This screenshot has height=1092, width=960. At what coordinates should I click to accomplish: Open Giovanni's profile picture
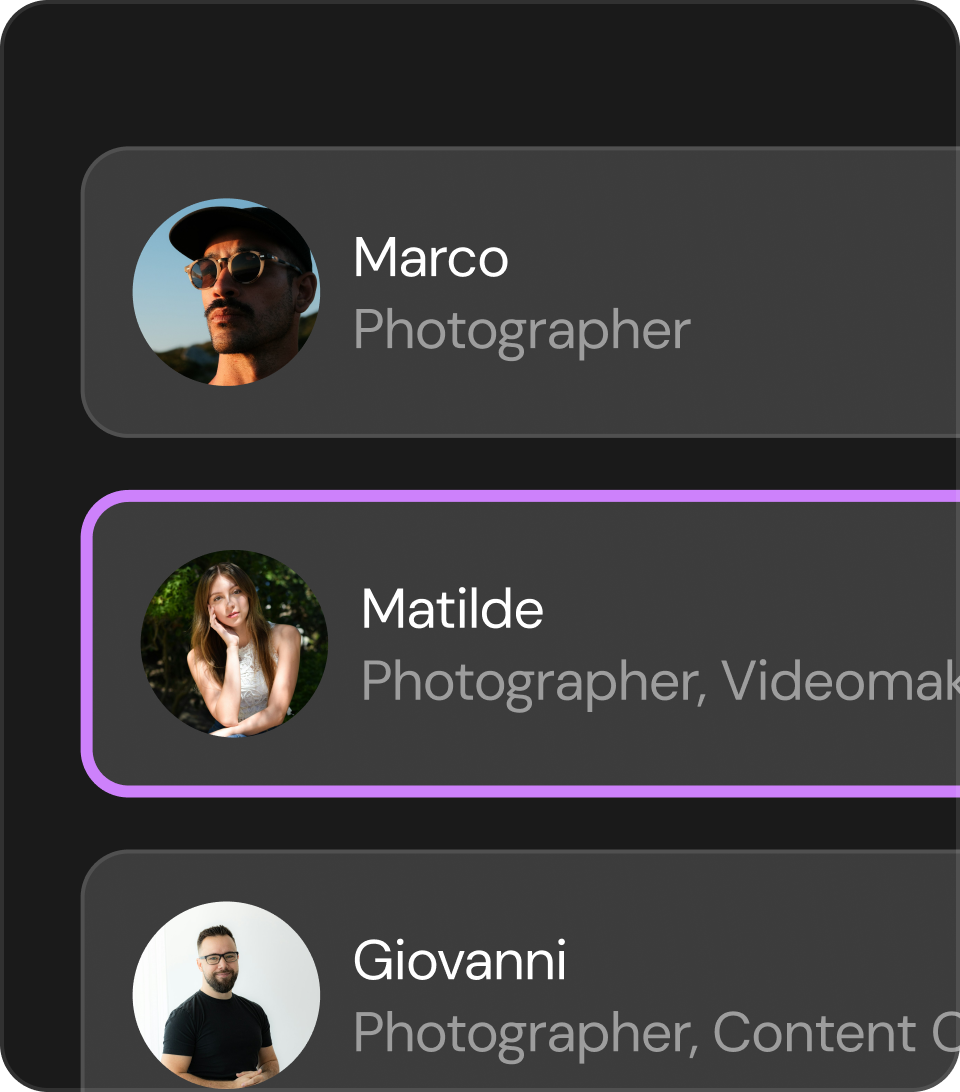[x=226, y=995]
